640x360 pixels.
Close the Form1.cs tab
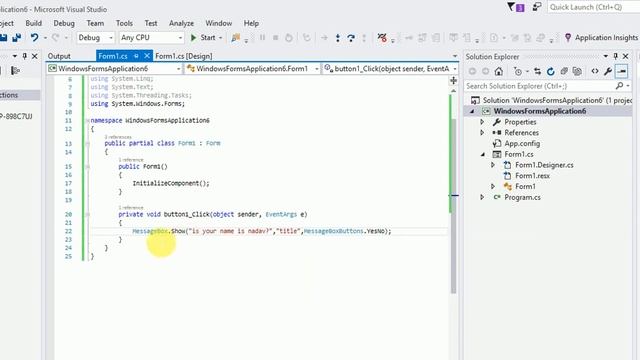click(147, 56)
